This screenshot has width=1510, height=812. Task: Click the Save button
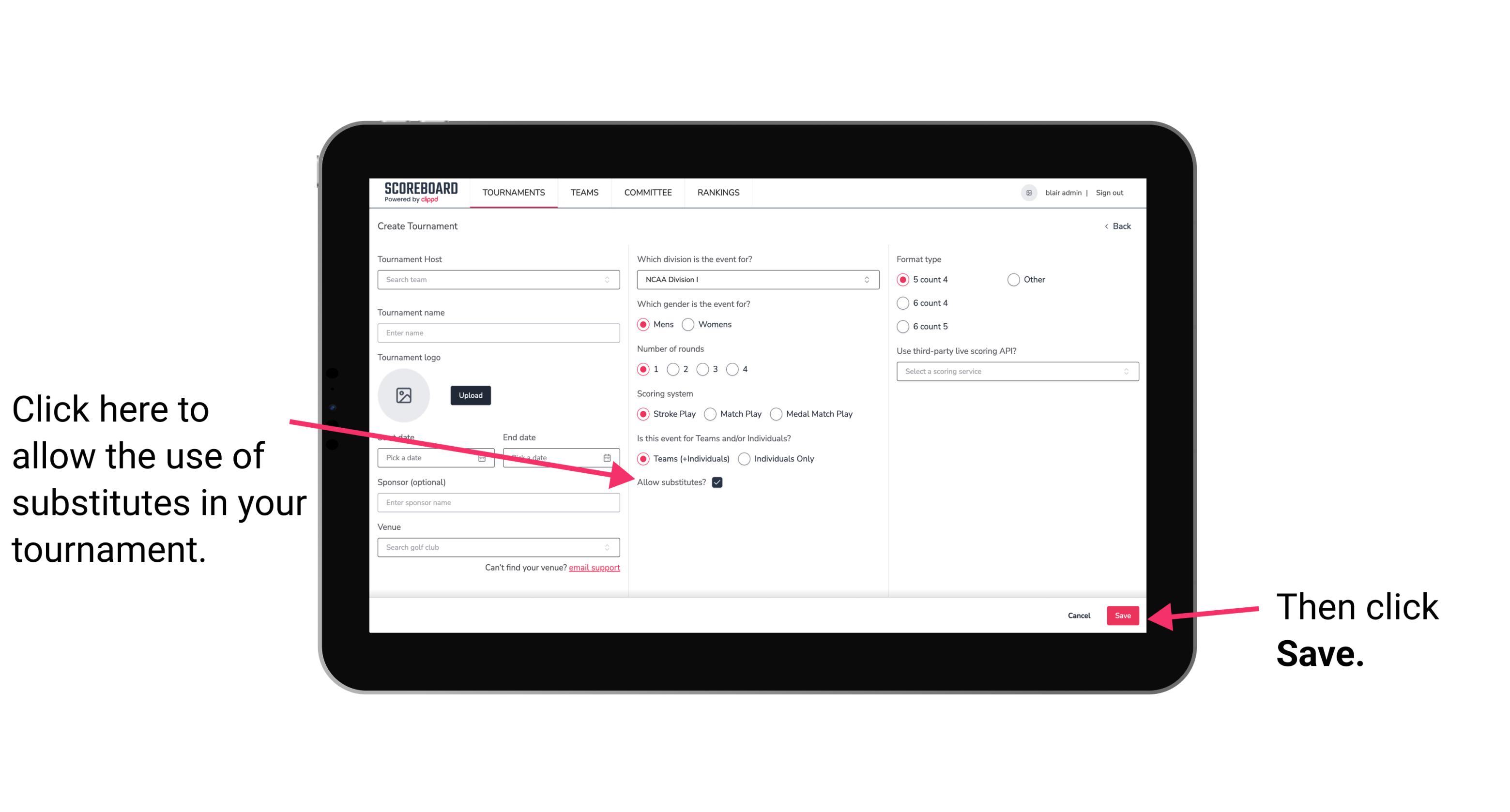(x=1123, y=615)
